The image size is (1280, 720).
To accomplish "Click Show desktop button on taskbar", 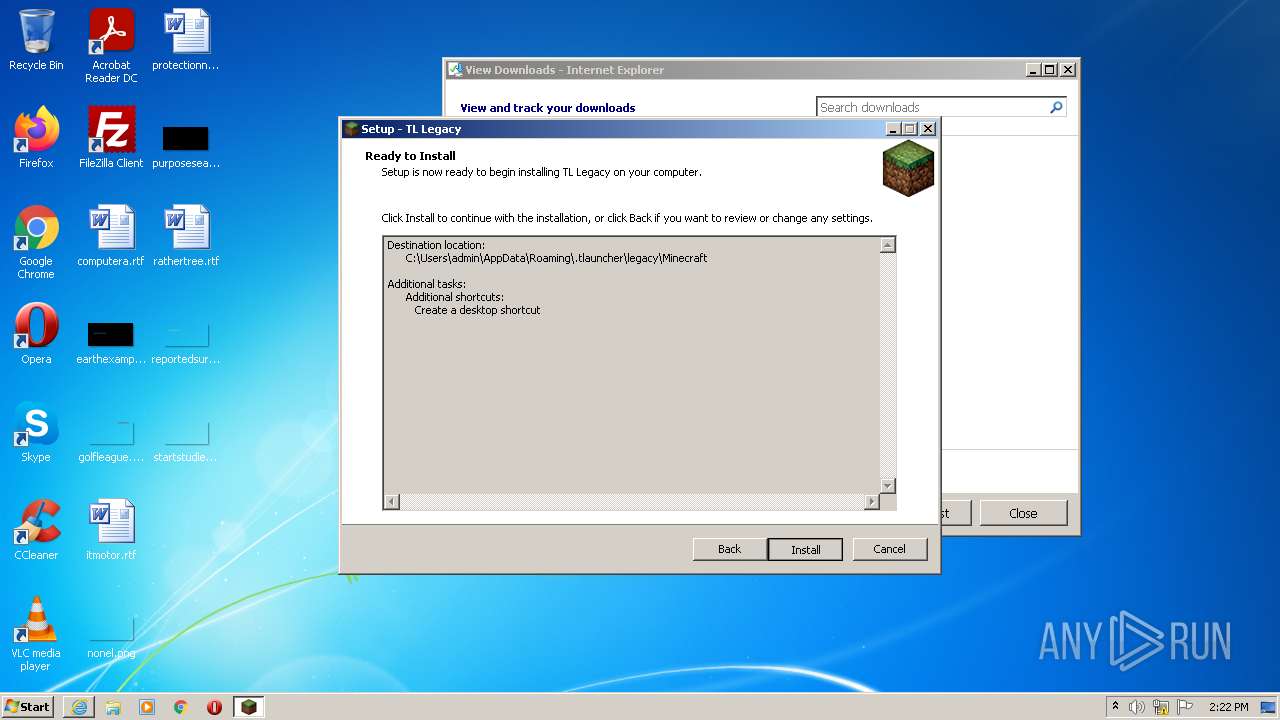I will point(1268,707).
